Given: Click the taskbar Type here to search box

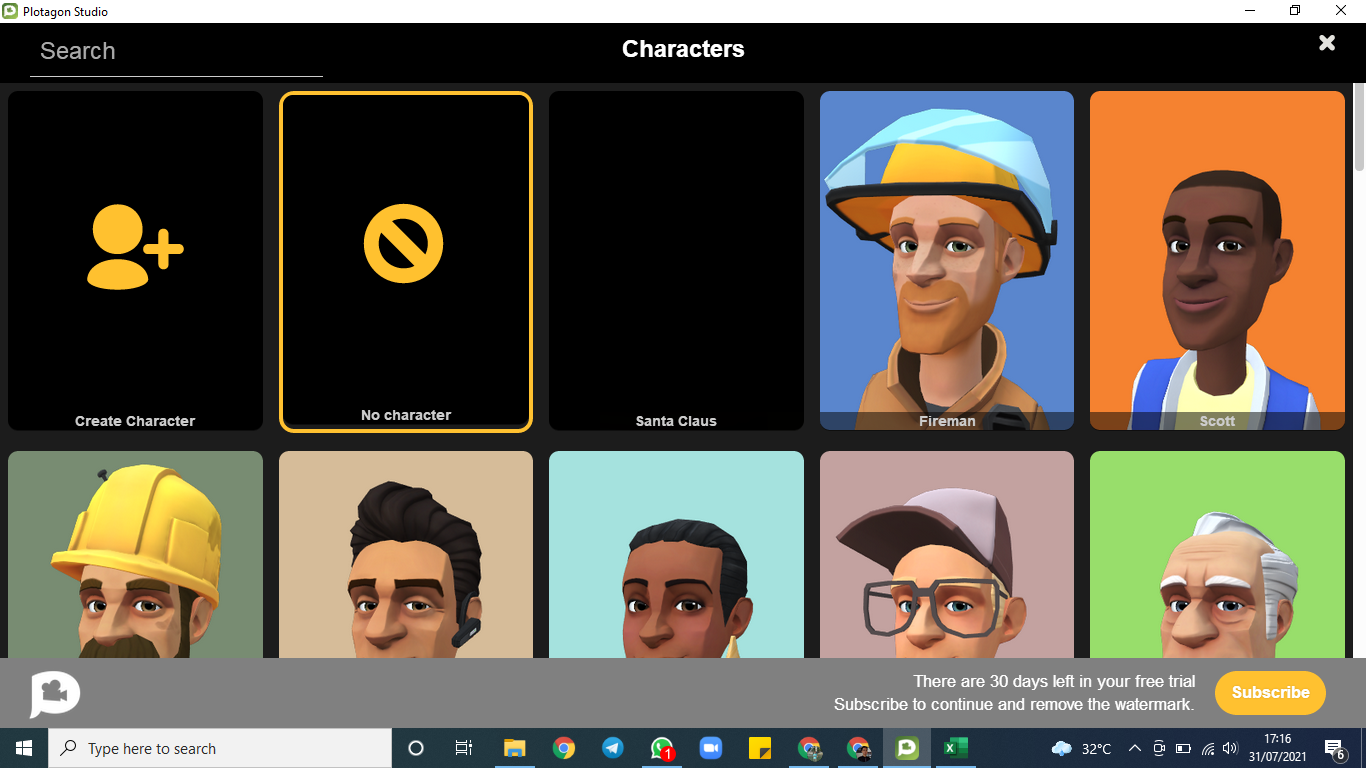Looking at the screenshot, I should 220,748.
